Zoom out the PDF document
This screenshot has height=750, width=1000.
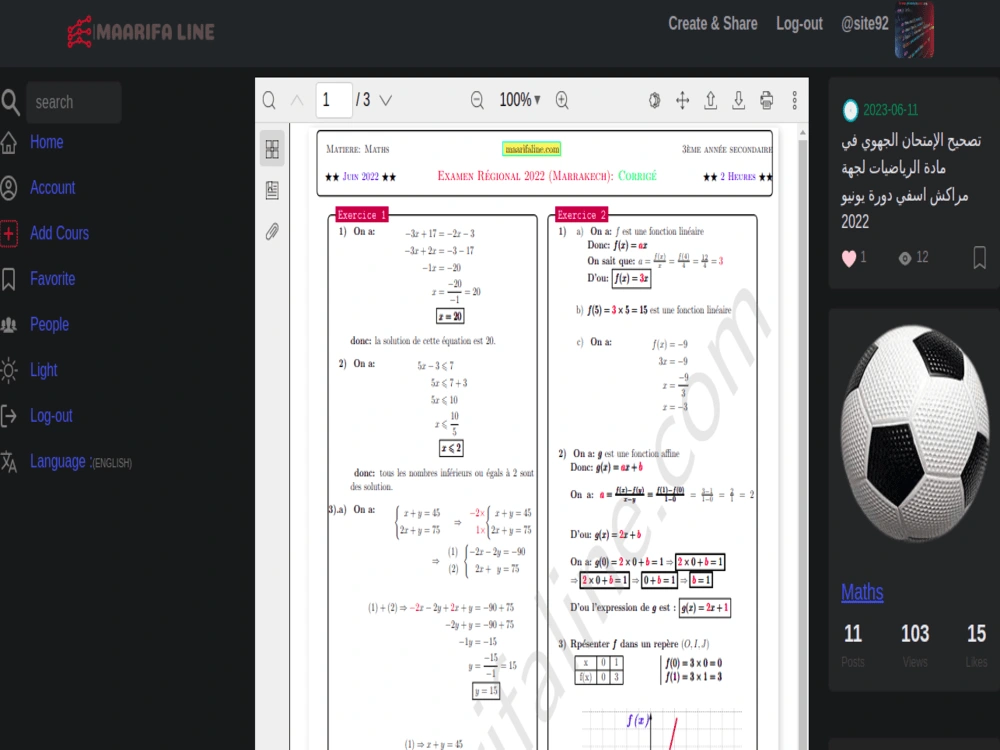point(477,100)
